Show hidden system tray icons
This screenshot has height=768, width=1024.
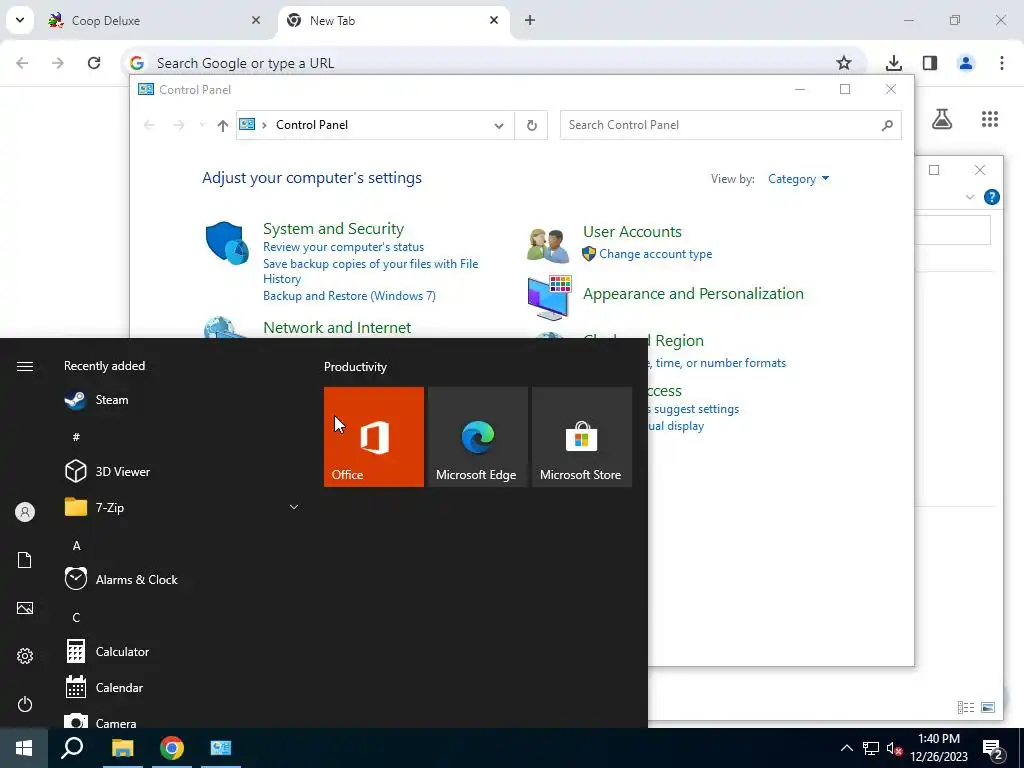[x=846, y=748]
